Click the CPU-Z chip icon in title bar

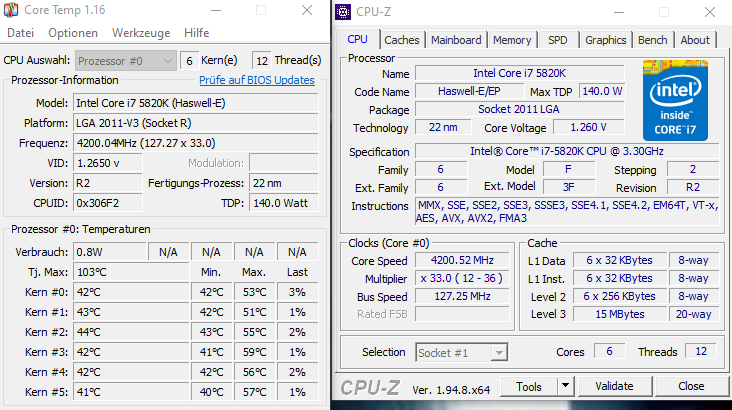click(343, 12)
